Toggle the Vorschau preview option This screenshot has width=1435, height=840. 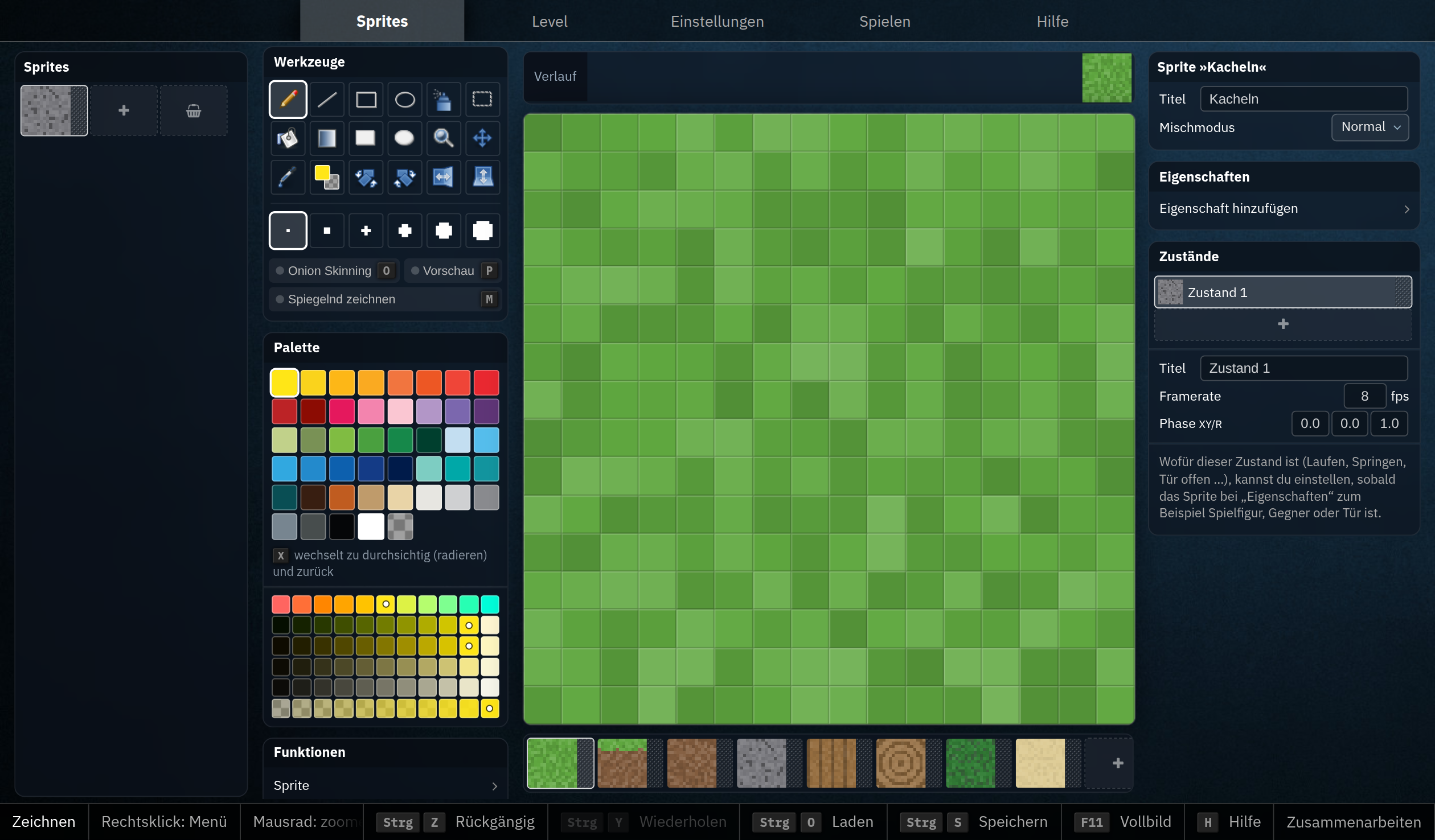tap(453, 271)
